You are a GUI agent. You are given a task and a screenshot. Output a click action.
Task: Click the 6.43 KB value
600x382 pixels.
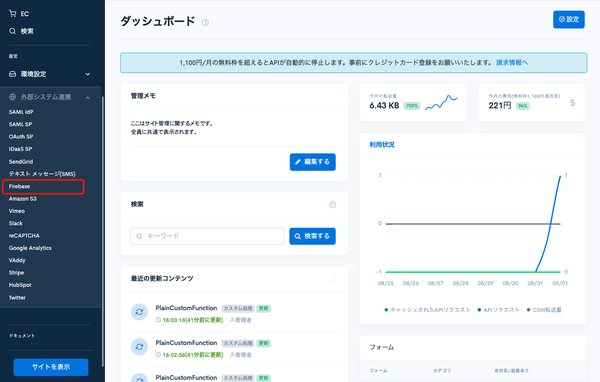tap(384, 106)
